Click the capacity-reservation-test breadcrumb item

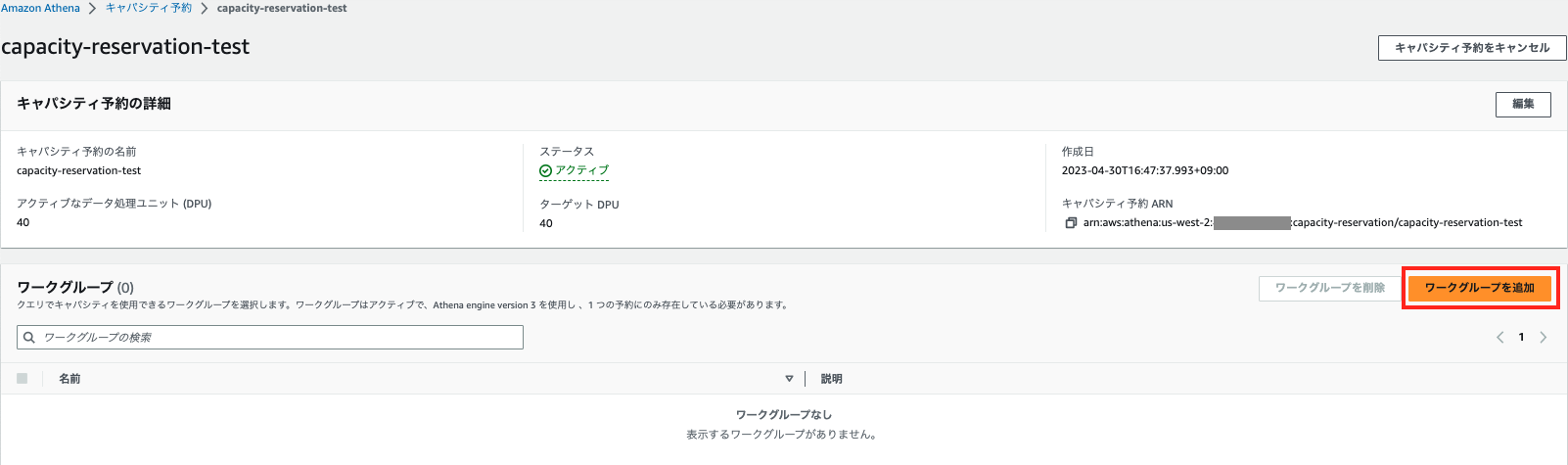tap(282, 8)
